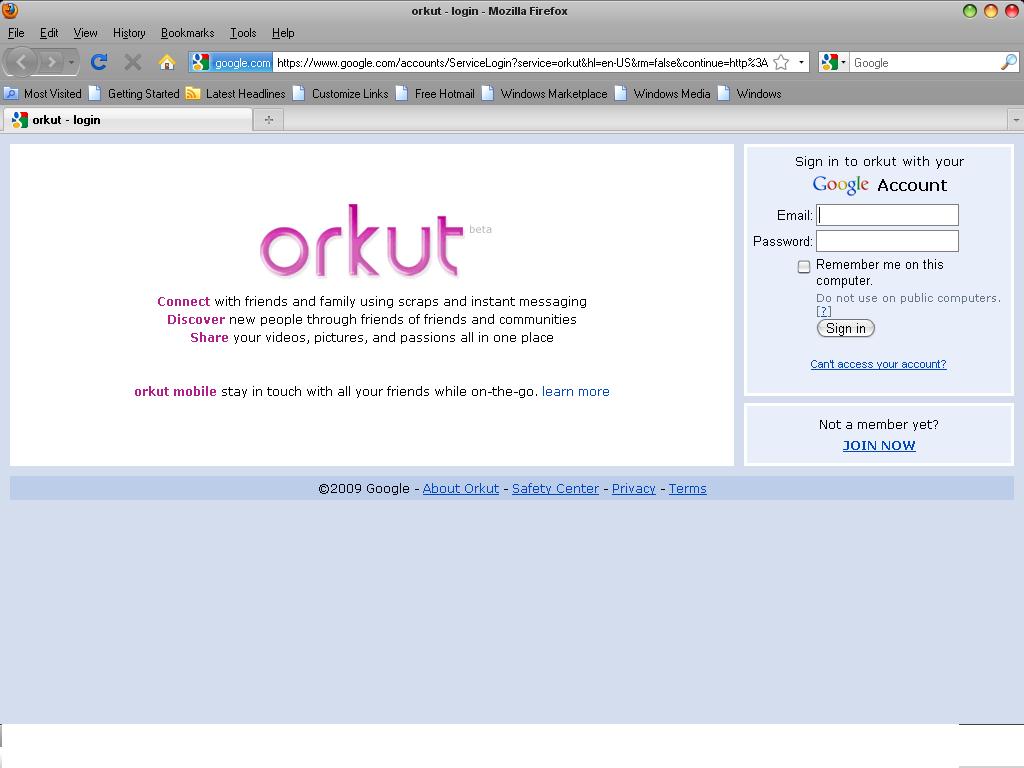Open the Windows bookmark

(x=750, y=93)
